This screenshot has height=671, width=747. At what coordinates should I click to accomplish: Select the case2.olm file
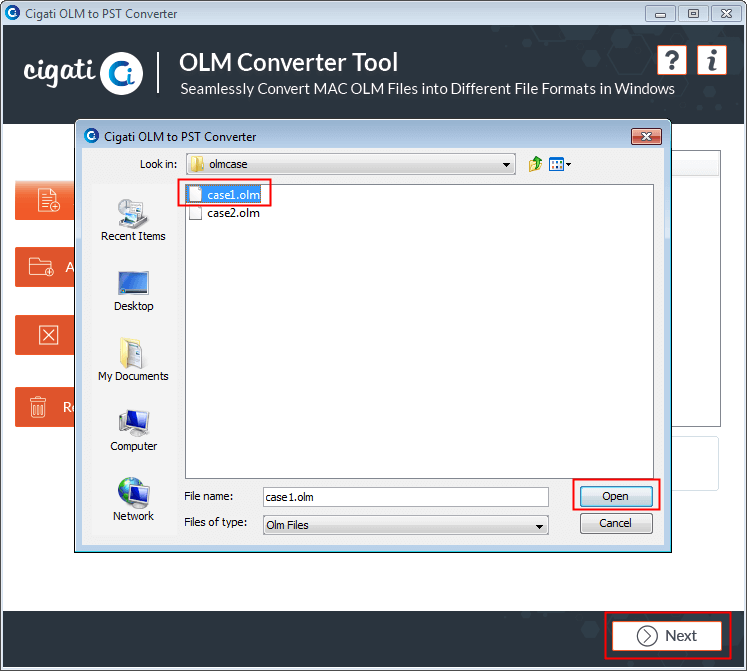[x=225, y=213]
